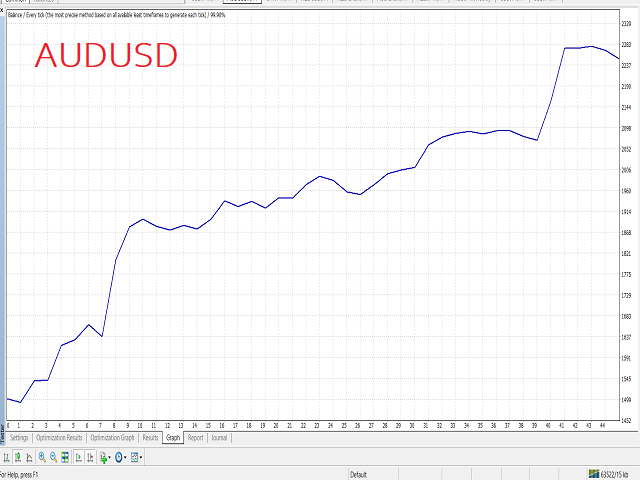The image size is (640, 480).
Task: Click the Default profile status field
Action: pyautogui.click(x=358, y=474)
